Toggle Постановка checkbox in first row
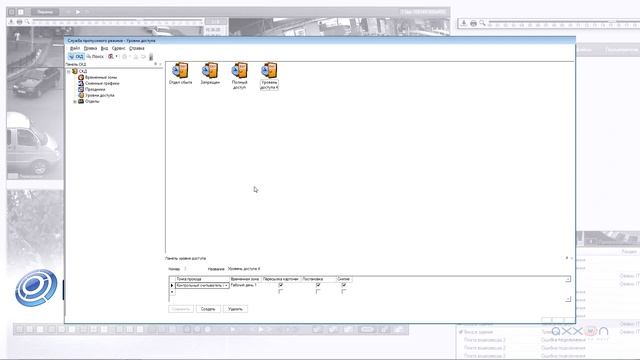The width and height of the screenshot is (640, 360). pos(318,285)
